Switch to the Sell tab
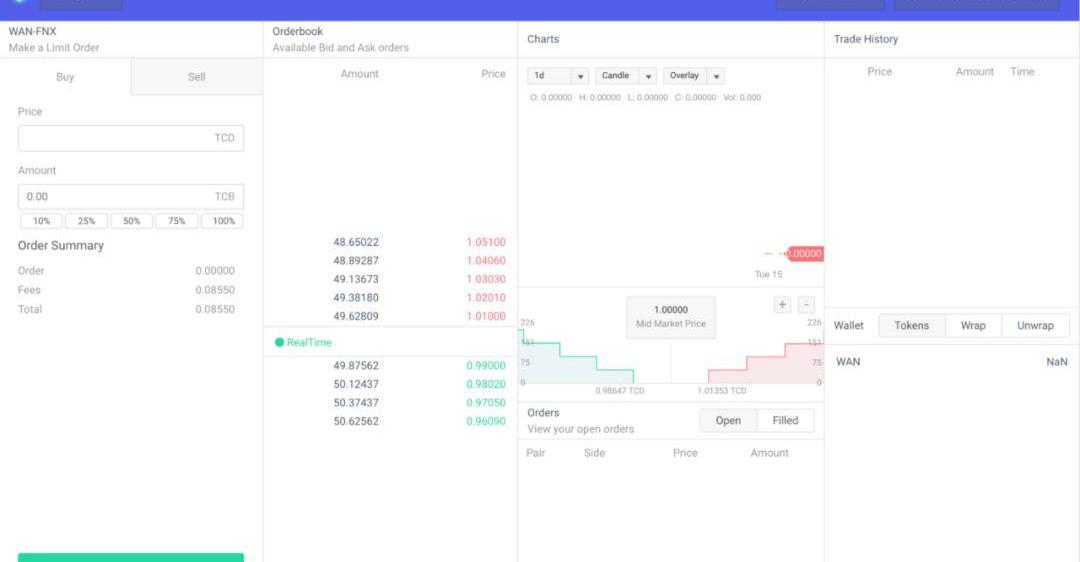Screen dimensions: 1080x562 tap(197, 77)
